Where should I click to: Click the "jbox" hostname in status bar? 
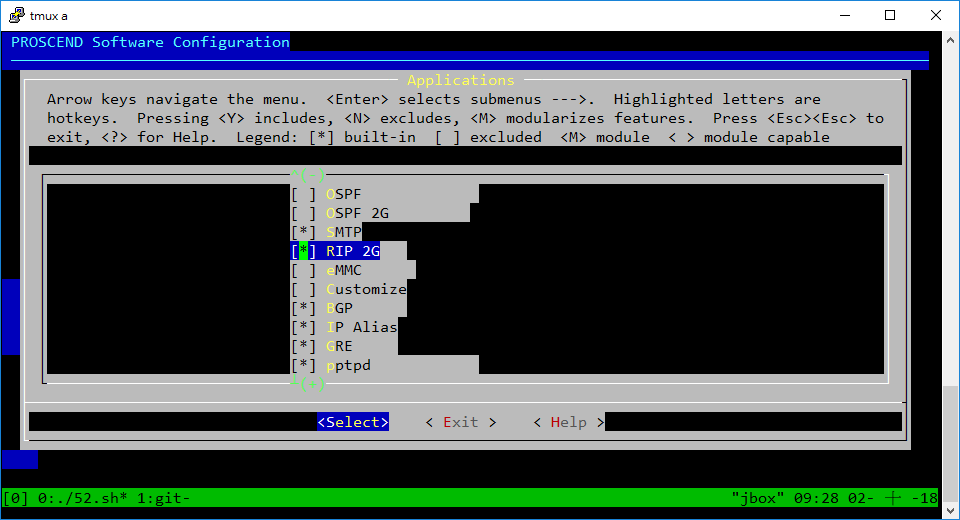(758, 498)
